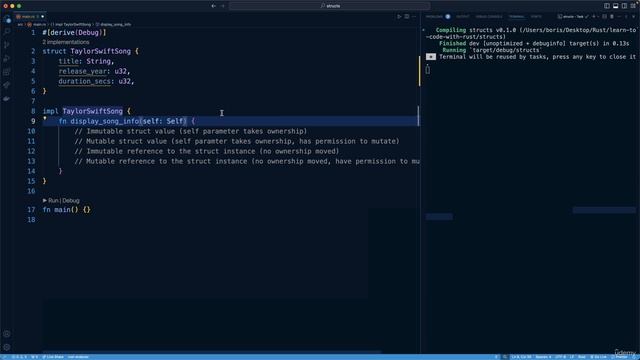Open the Source Control view

click(7, 45)
